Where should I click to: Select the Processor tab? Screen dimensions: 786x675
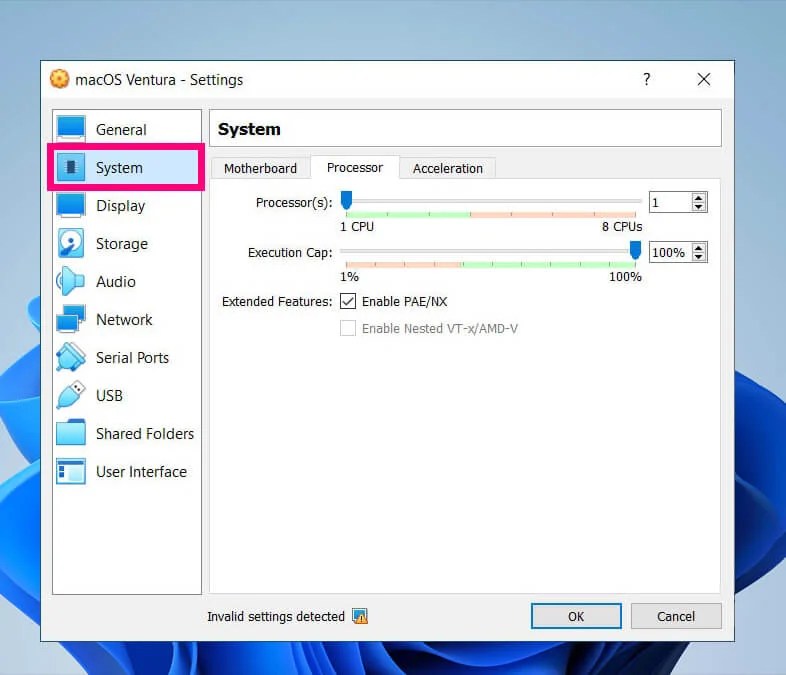point(355,167)
